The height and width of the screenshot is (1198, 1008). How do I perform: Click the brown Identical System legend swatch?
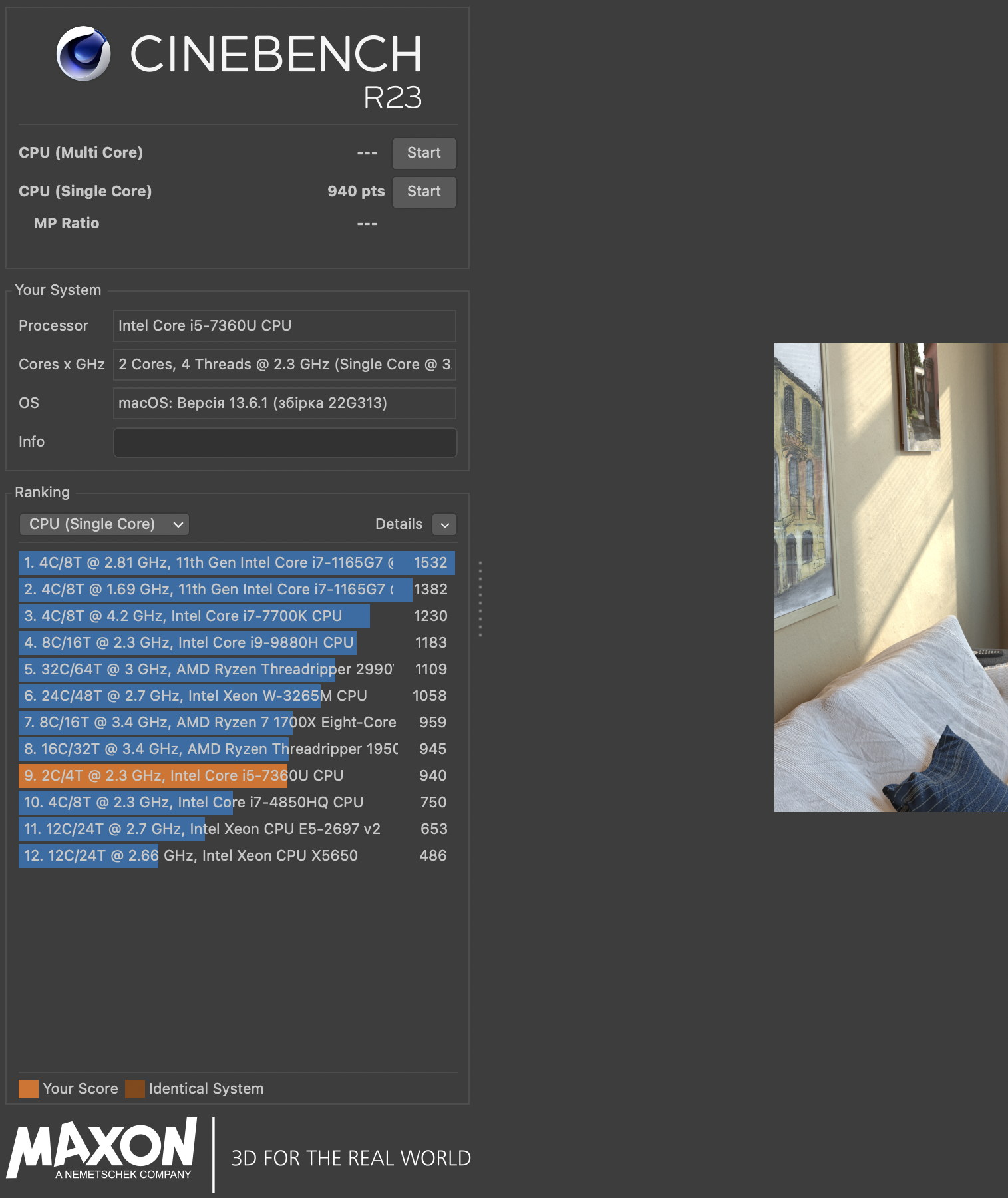point(135,1089)
